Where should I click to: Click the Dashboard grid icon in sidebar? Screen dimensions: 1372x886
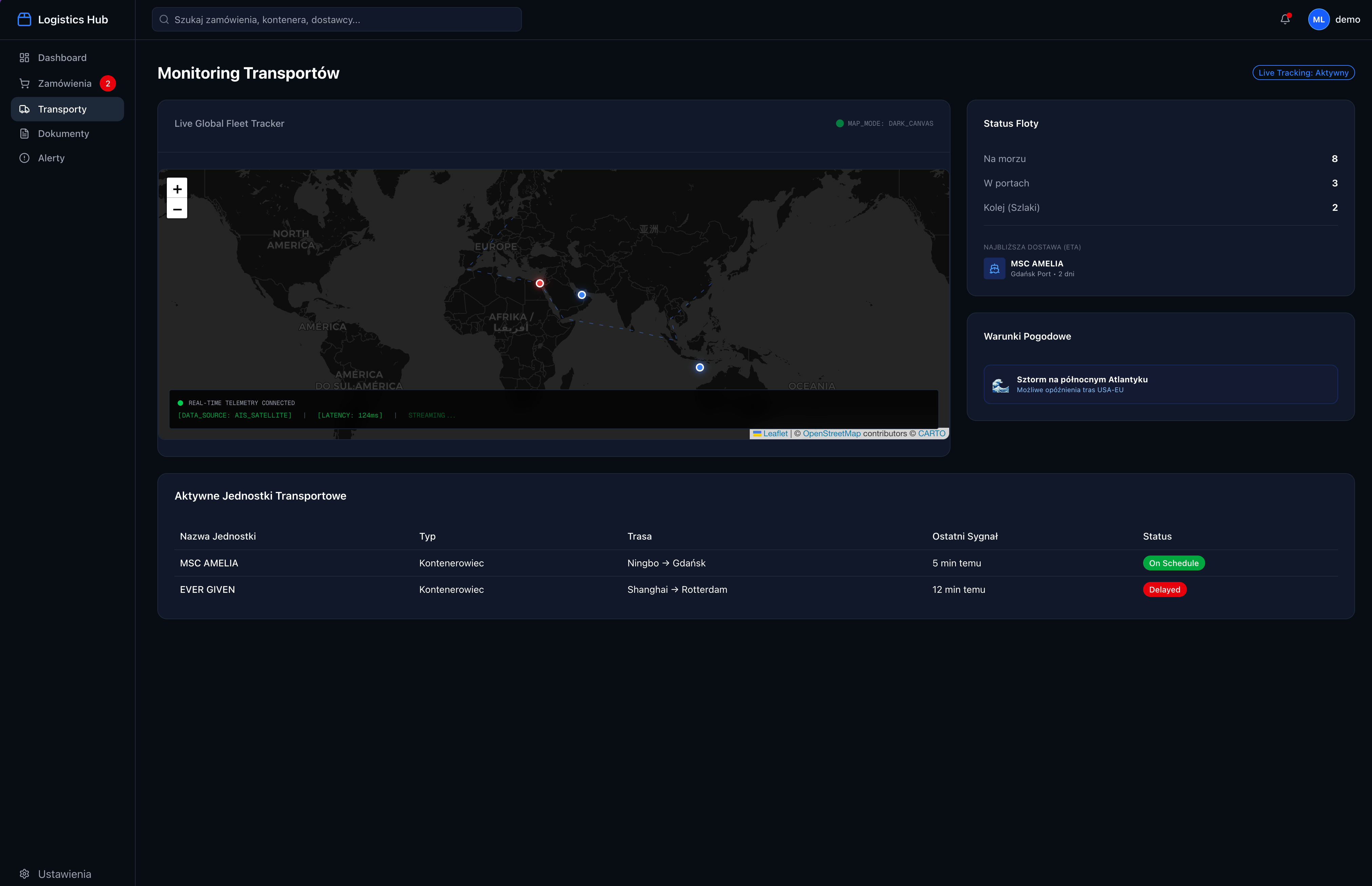[24, 58]
